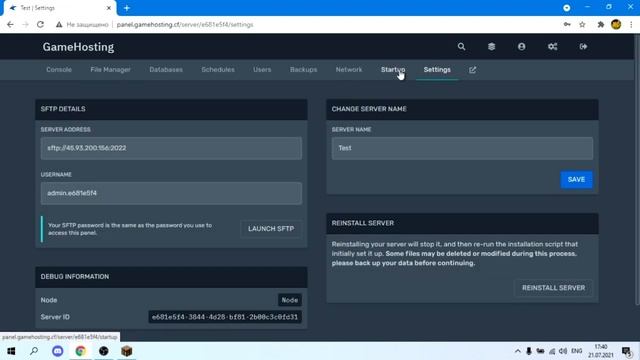Open Chrome from the taskbar

pos(80,351)
